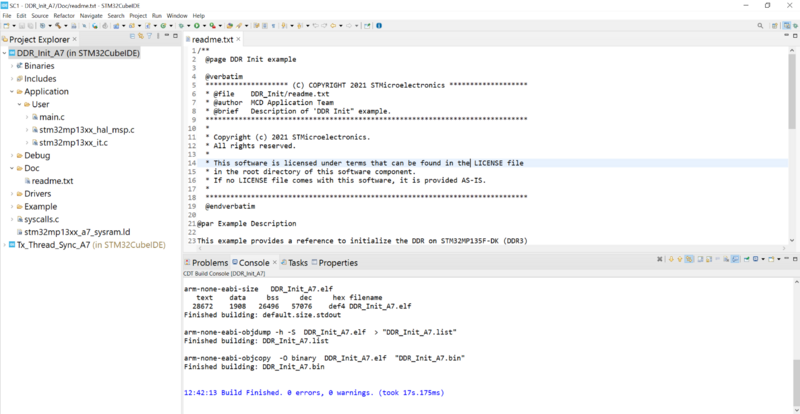This screenshot has height=414, width=800.
Task: Close the Project Explorer view tab
Action: 74,39
